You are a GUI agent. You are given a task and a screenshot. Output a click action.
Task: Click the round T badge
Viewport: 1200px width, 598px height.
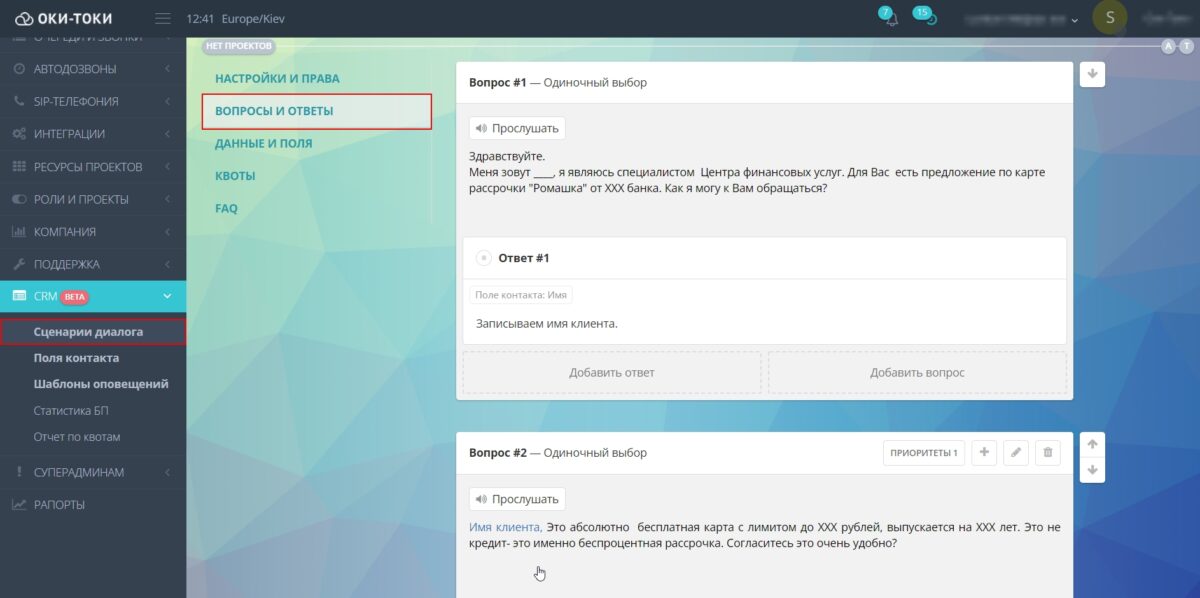coord(1185,46)
